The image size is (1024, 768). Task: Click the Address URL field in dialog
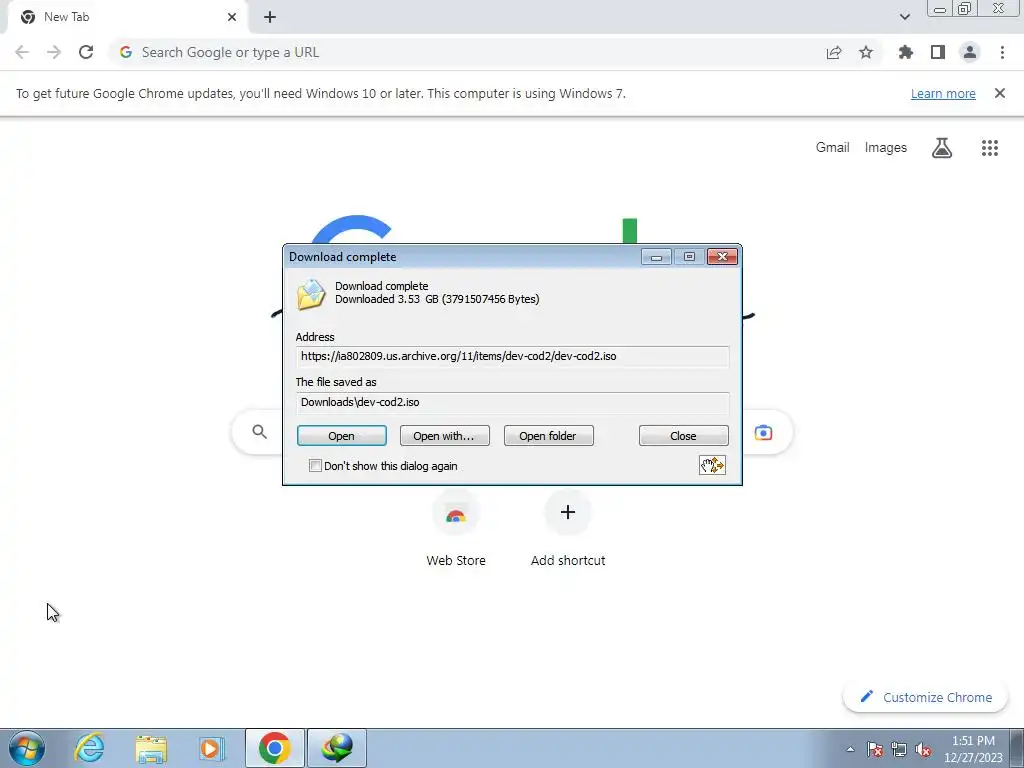[x=513, y=357]
